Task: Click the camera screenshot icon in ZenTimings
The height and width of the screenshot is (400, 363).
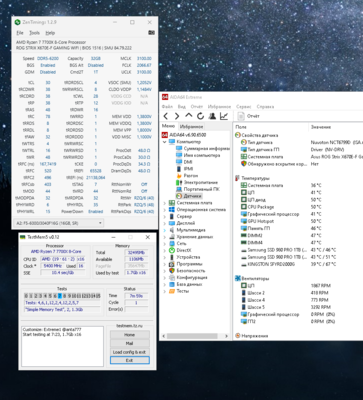Action: [151, 33]
